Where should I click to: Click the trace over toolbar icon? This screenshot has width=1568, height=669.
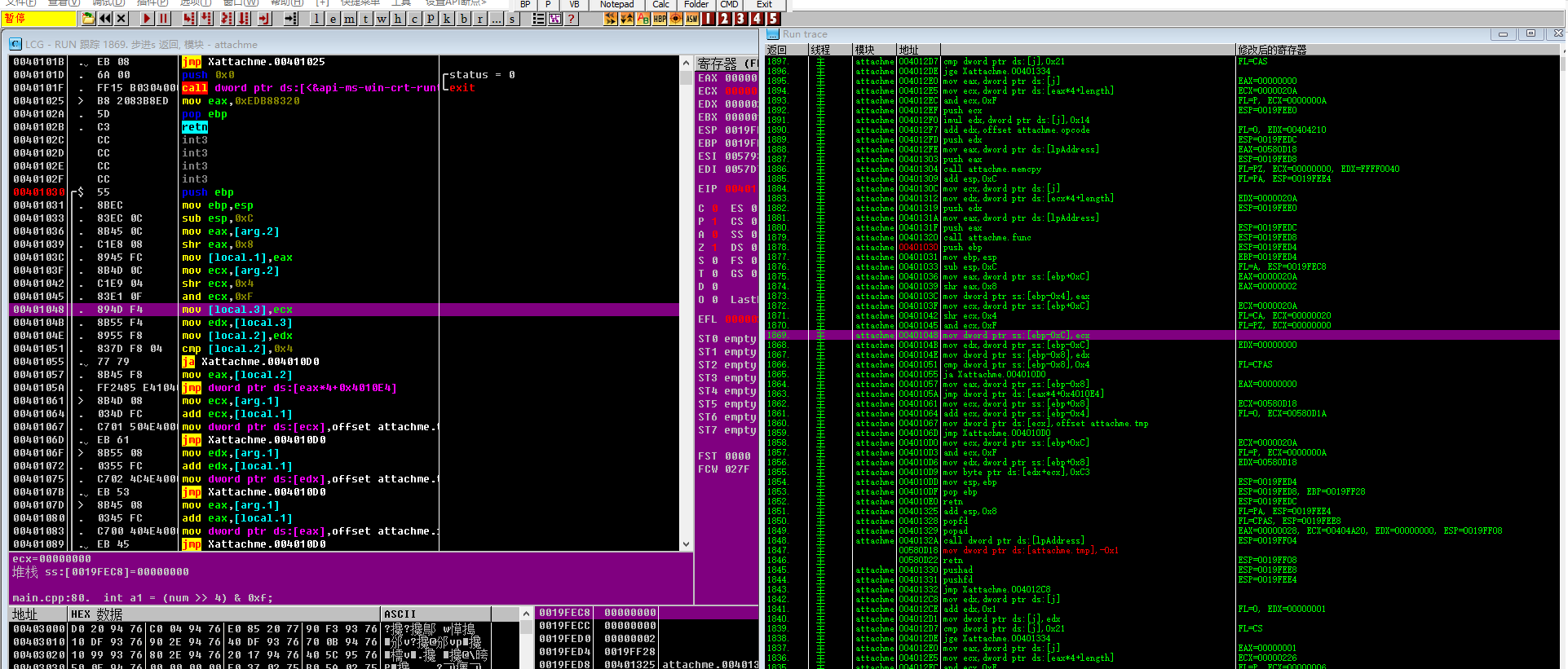click(x=245, y=18)
